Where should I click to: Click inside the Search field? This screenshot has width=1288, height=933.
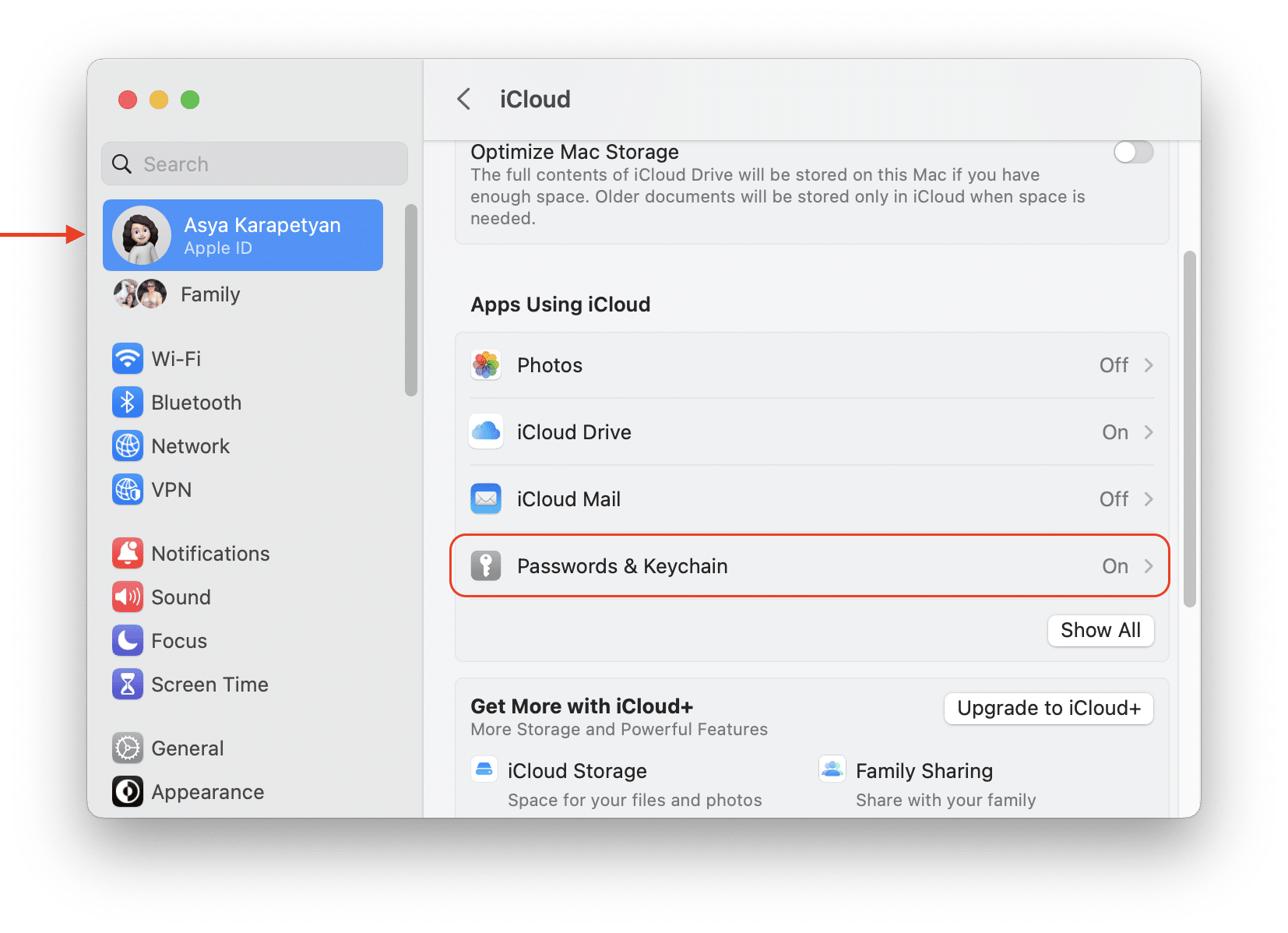point(254,164)
